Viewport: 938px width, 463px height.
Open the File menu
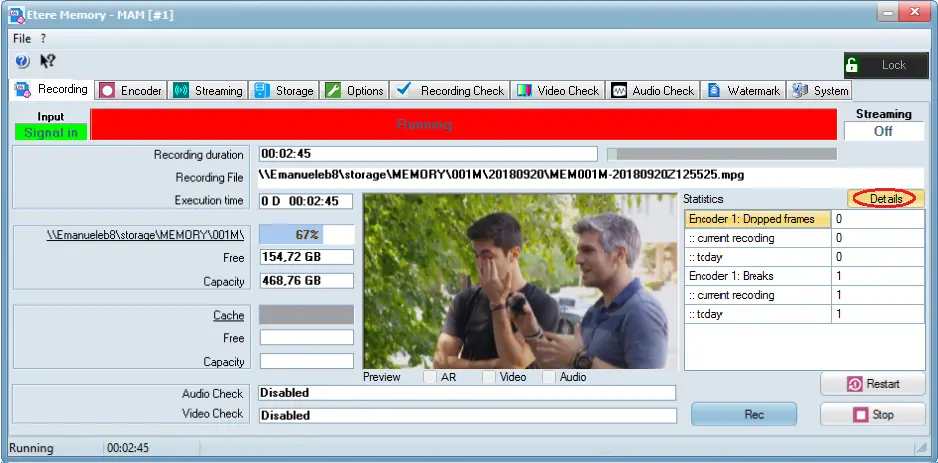22,38
